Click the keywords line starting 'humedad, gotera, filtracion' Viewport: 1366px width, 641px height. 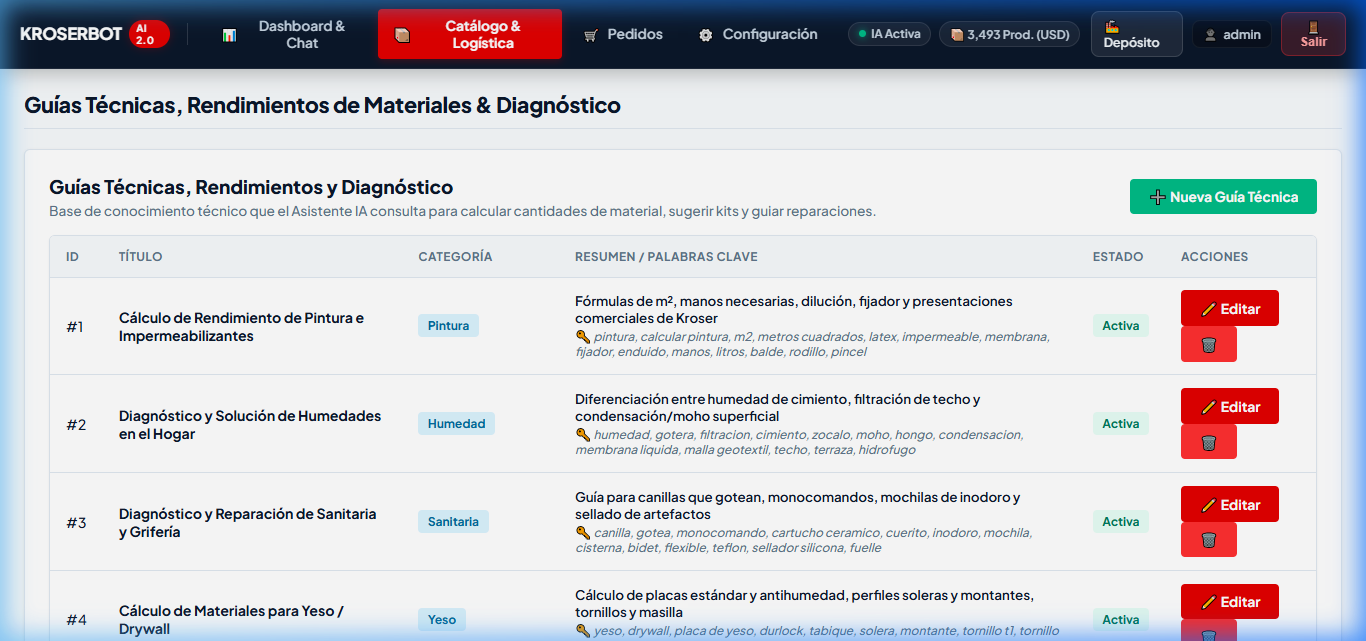(799, 442)
